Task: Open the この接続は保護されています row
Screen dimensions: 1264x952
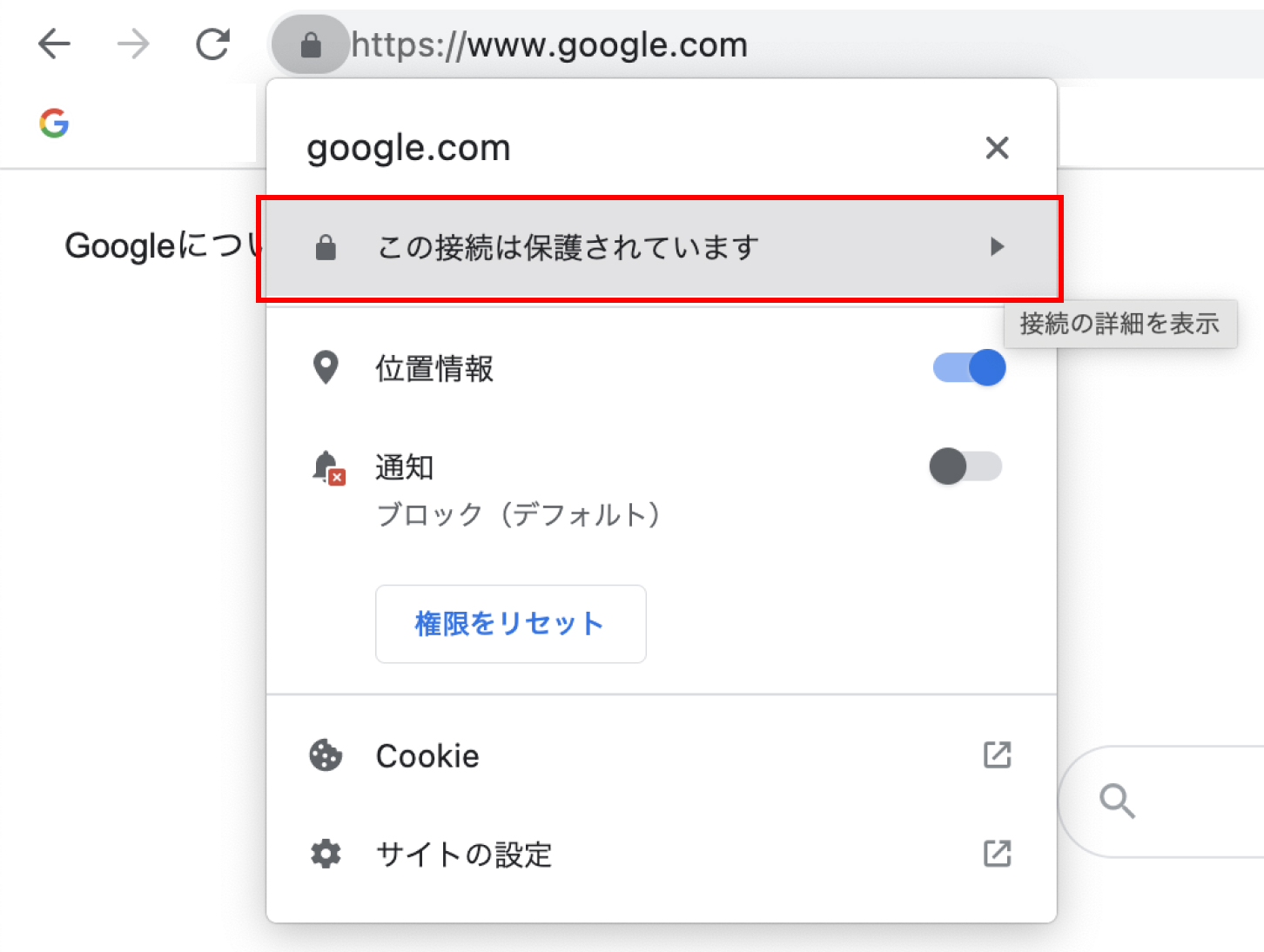Action: pos(568,248)
